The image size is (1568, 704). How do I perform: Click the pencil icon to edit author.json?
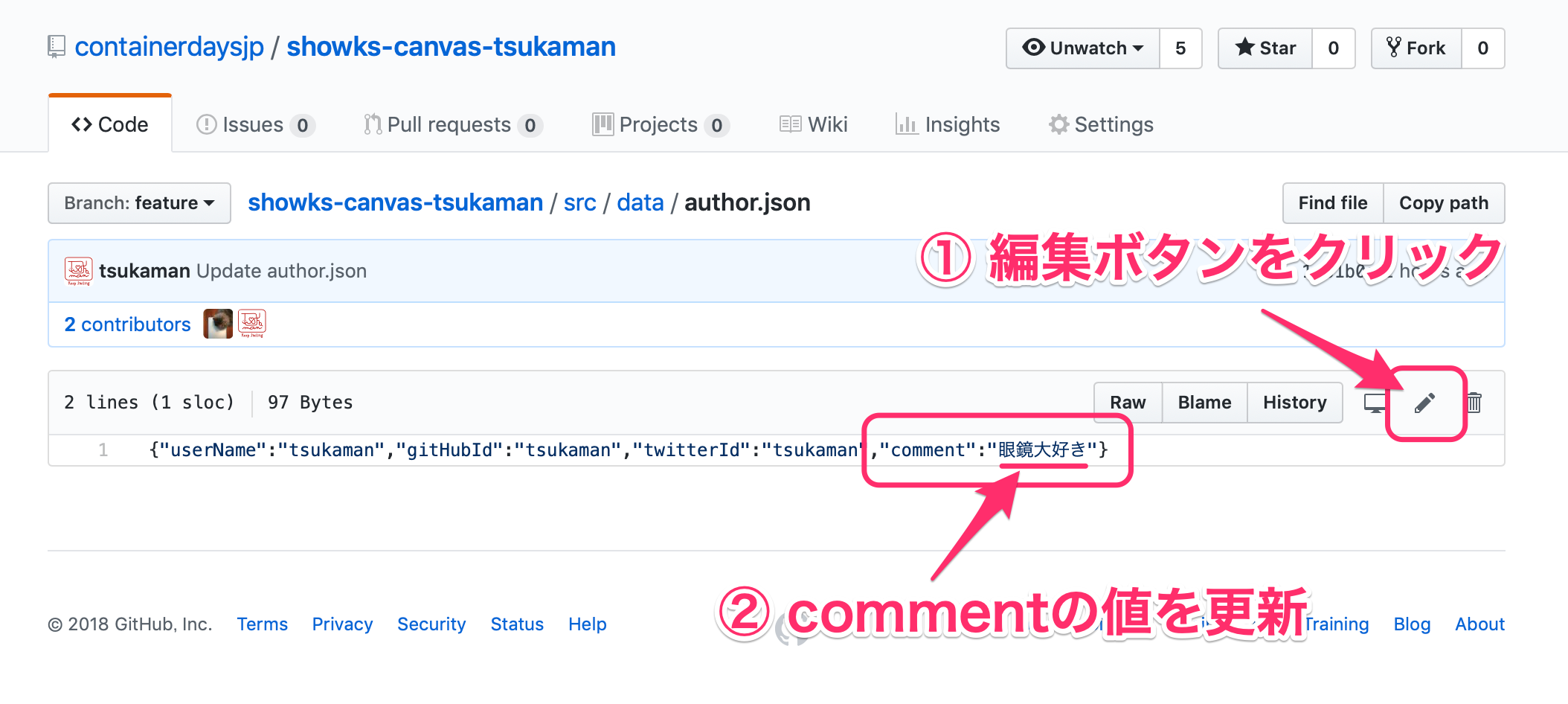[1425, 403]
